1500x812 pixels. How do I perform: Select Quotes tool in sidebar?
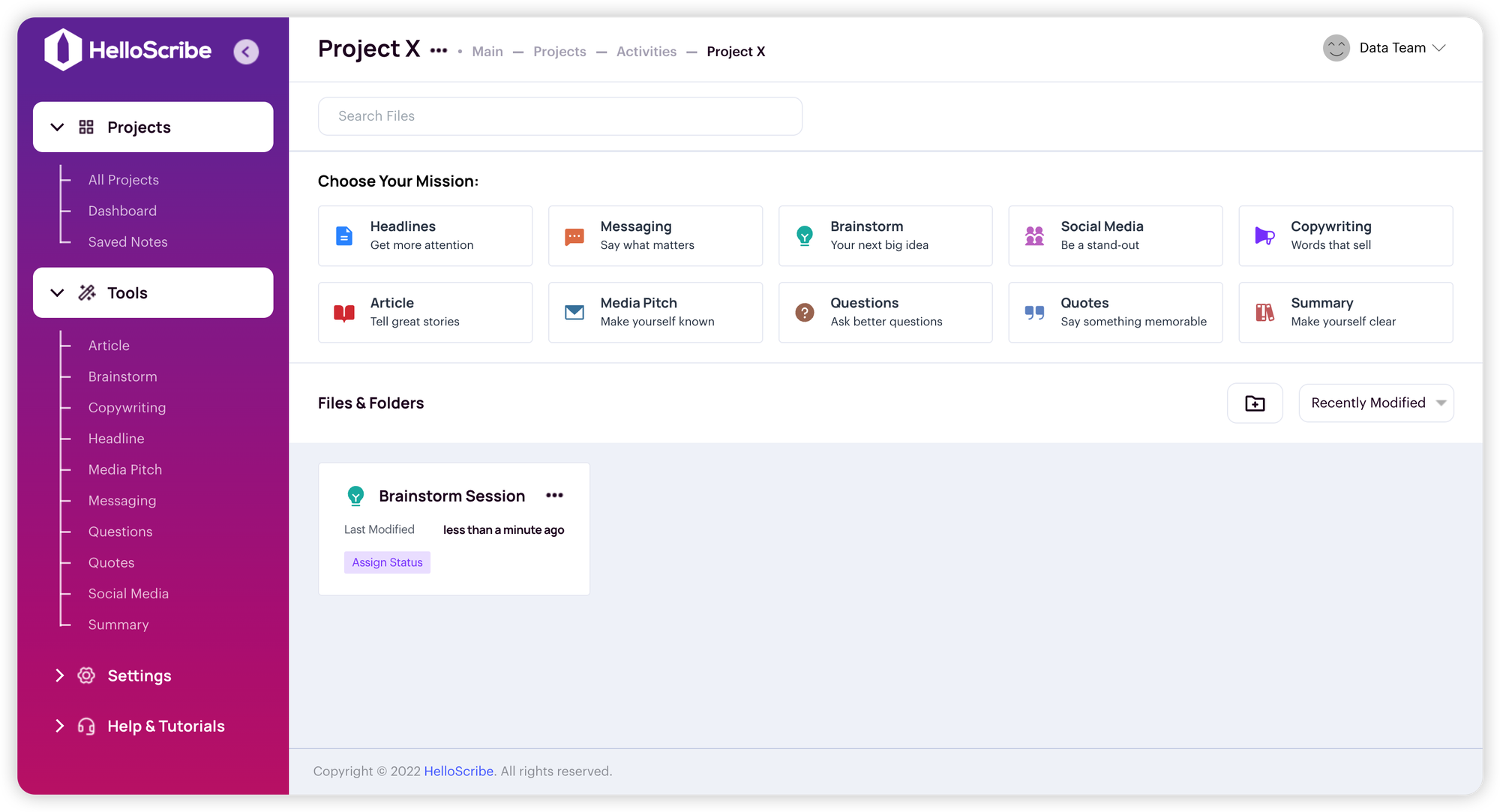tap(111, 562)
